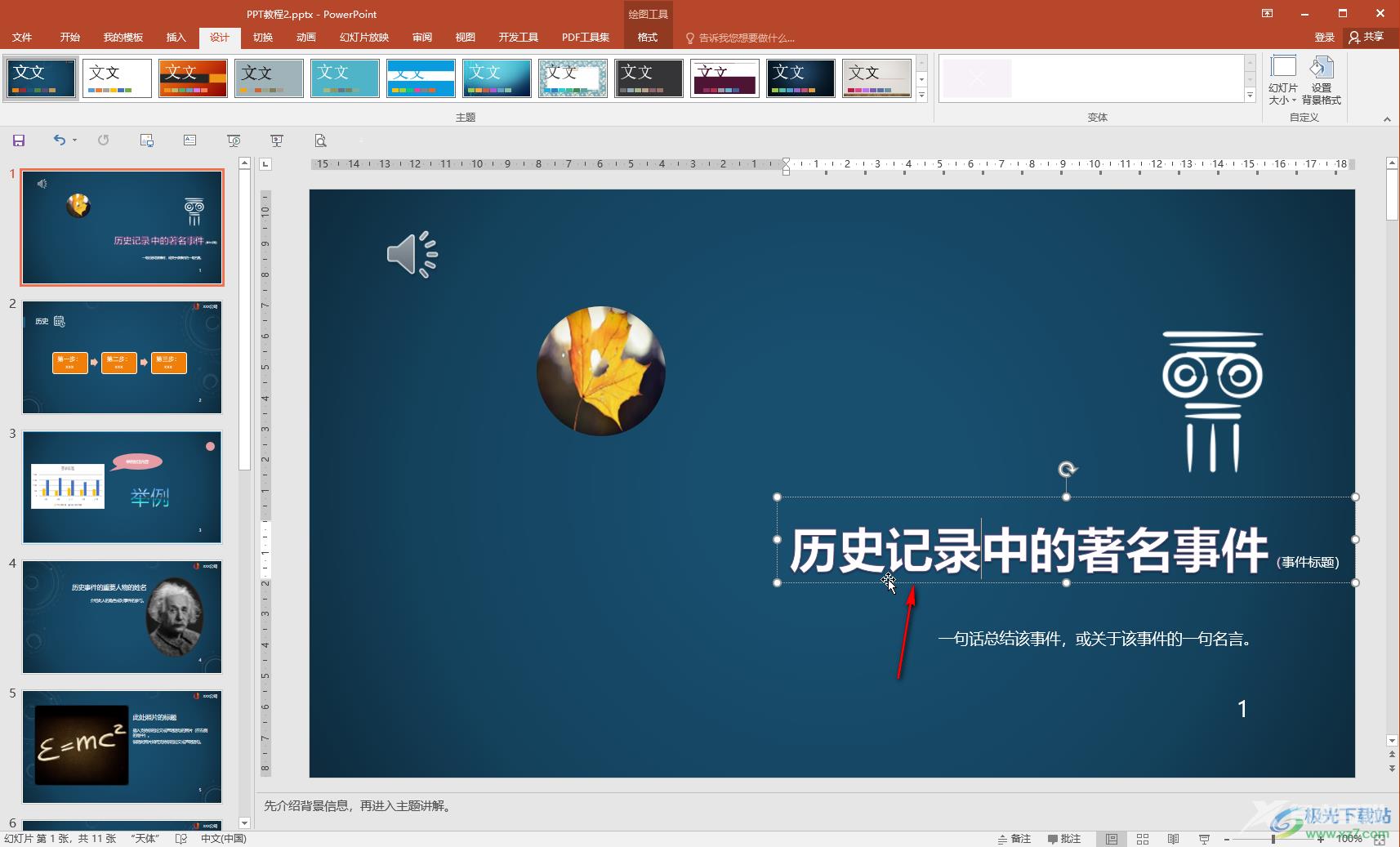
Task: Click the text box icon in quick toolbar
Action: [x=190, y=140]
